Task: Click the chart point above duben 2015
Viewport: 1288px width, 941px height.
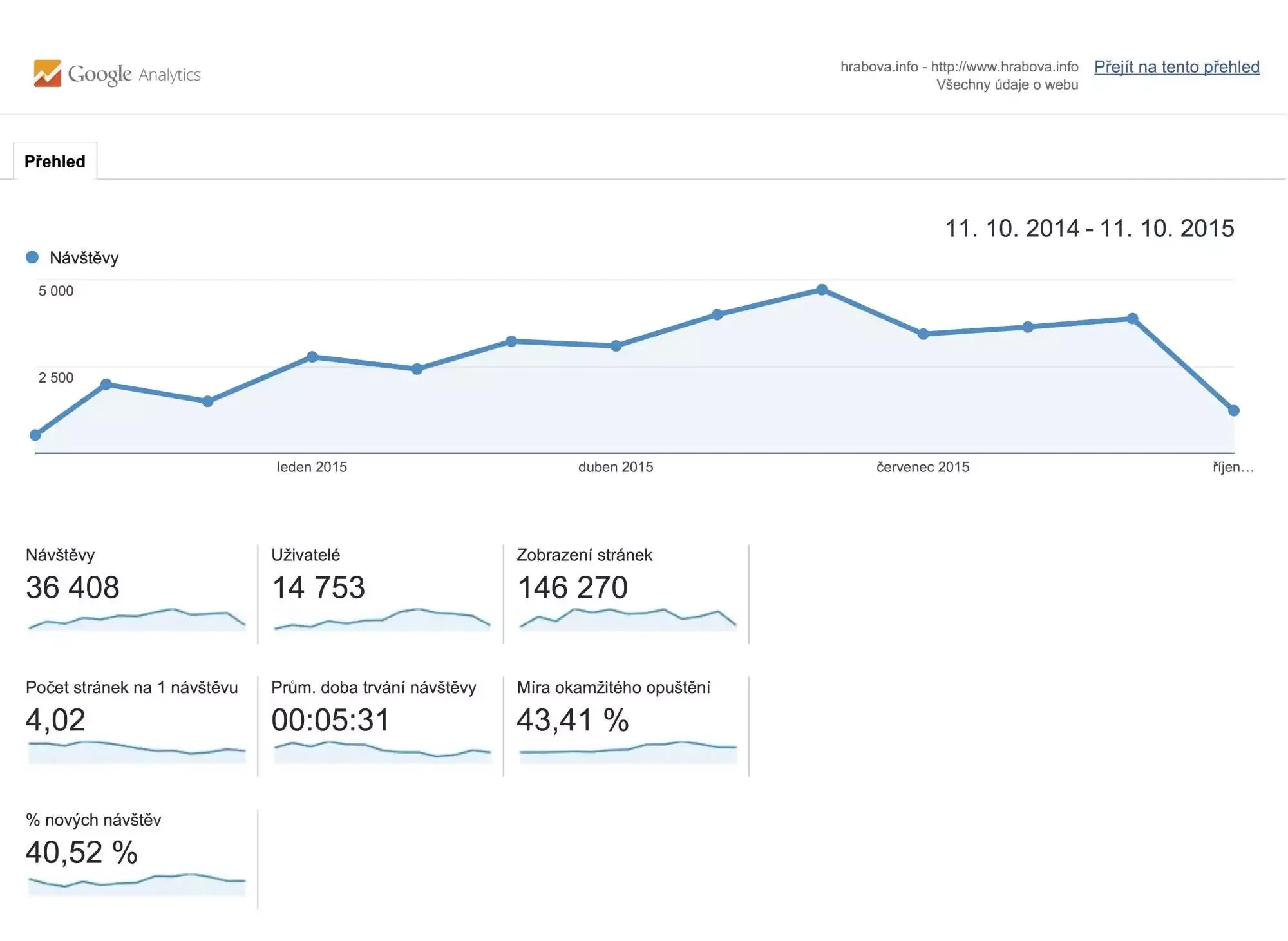Action: click(x=616, y=346)
